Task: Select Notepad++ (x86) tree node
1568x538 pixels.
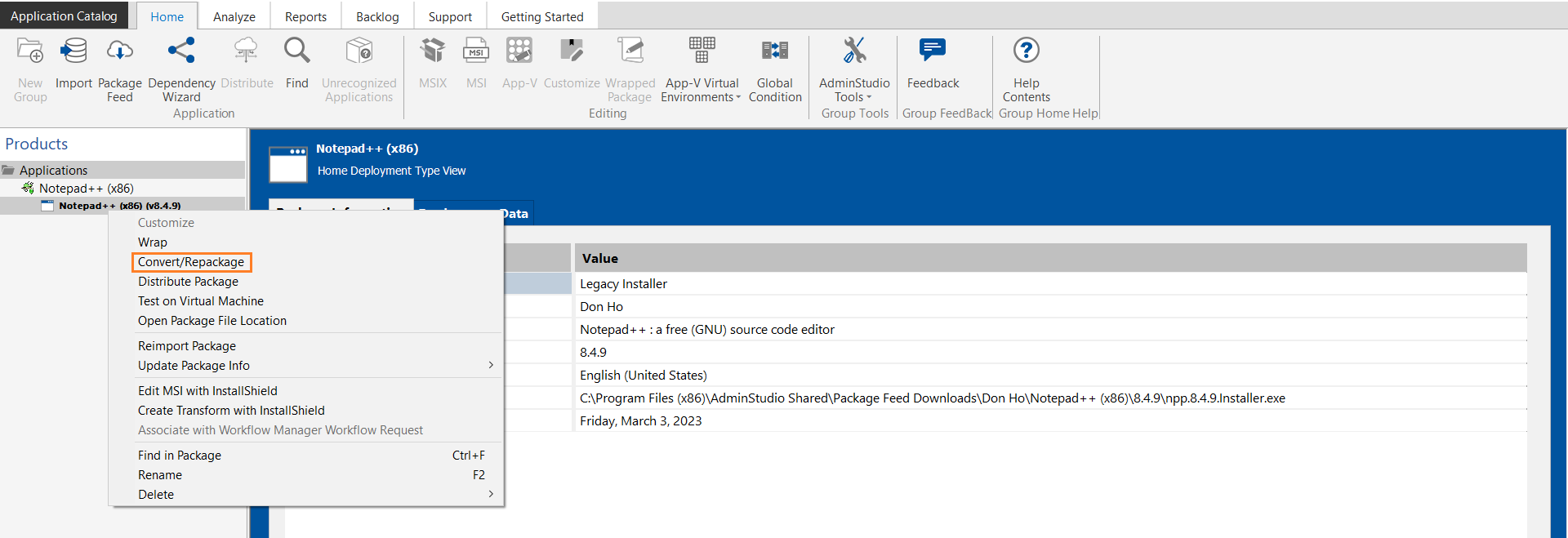Action: tap(86, 189)
